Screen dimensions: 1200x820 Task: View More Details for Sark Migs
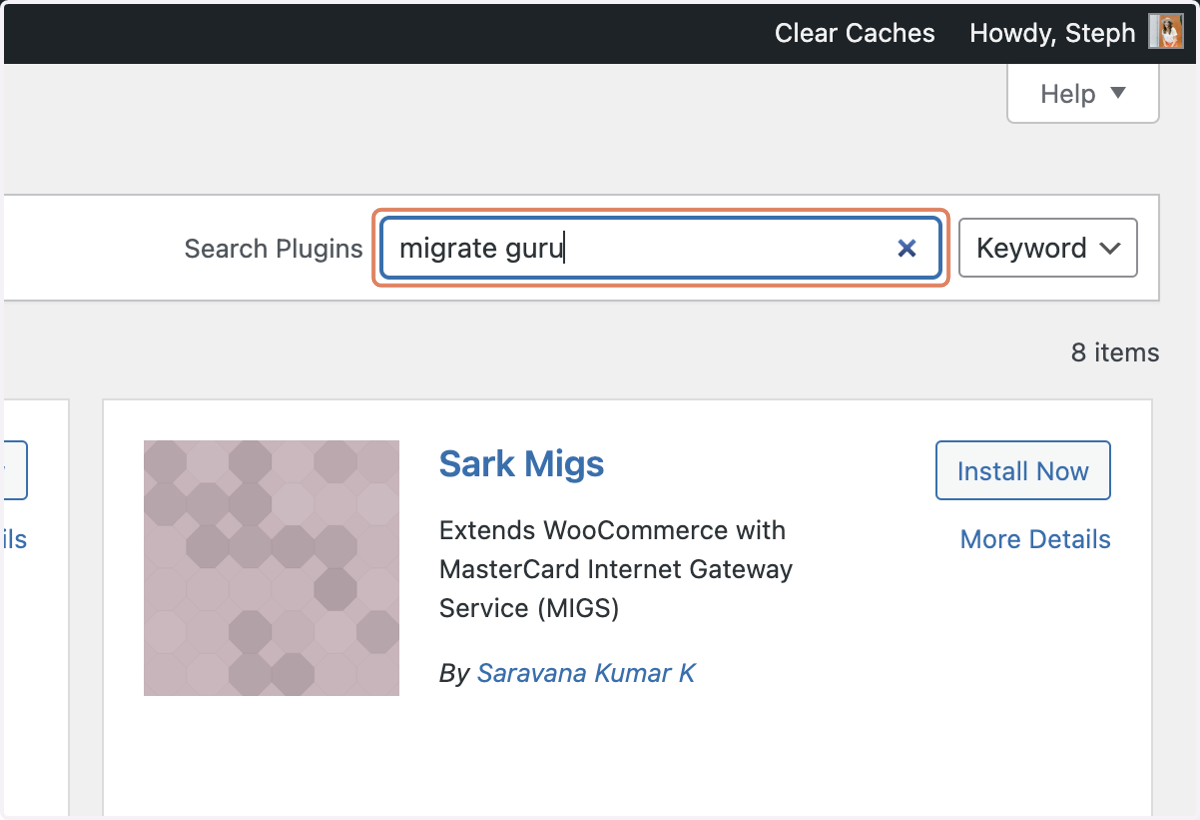(1035, 539)
